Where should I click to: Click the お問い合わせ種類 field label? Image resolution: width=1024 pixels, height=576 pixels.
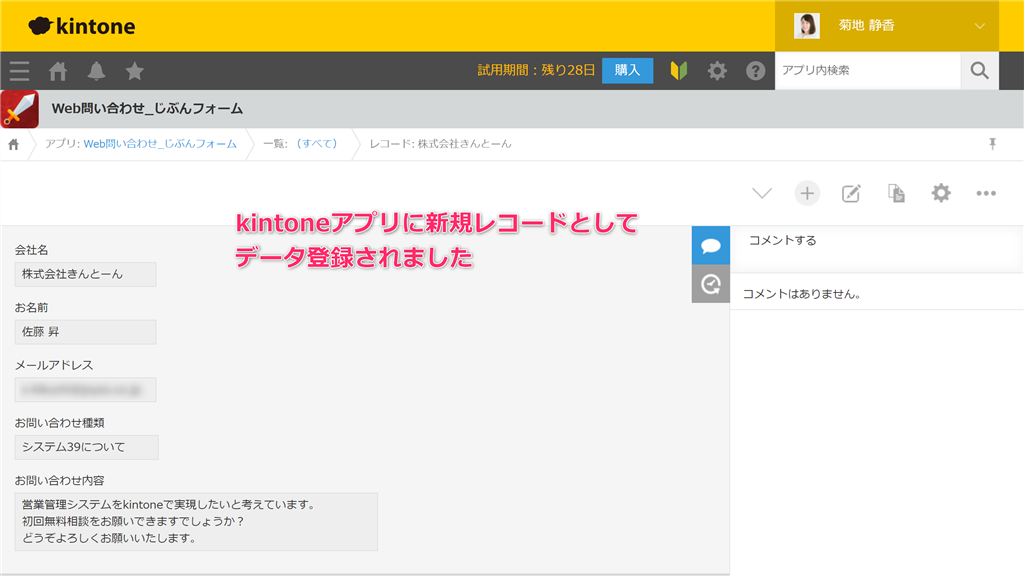coord(59,423)
